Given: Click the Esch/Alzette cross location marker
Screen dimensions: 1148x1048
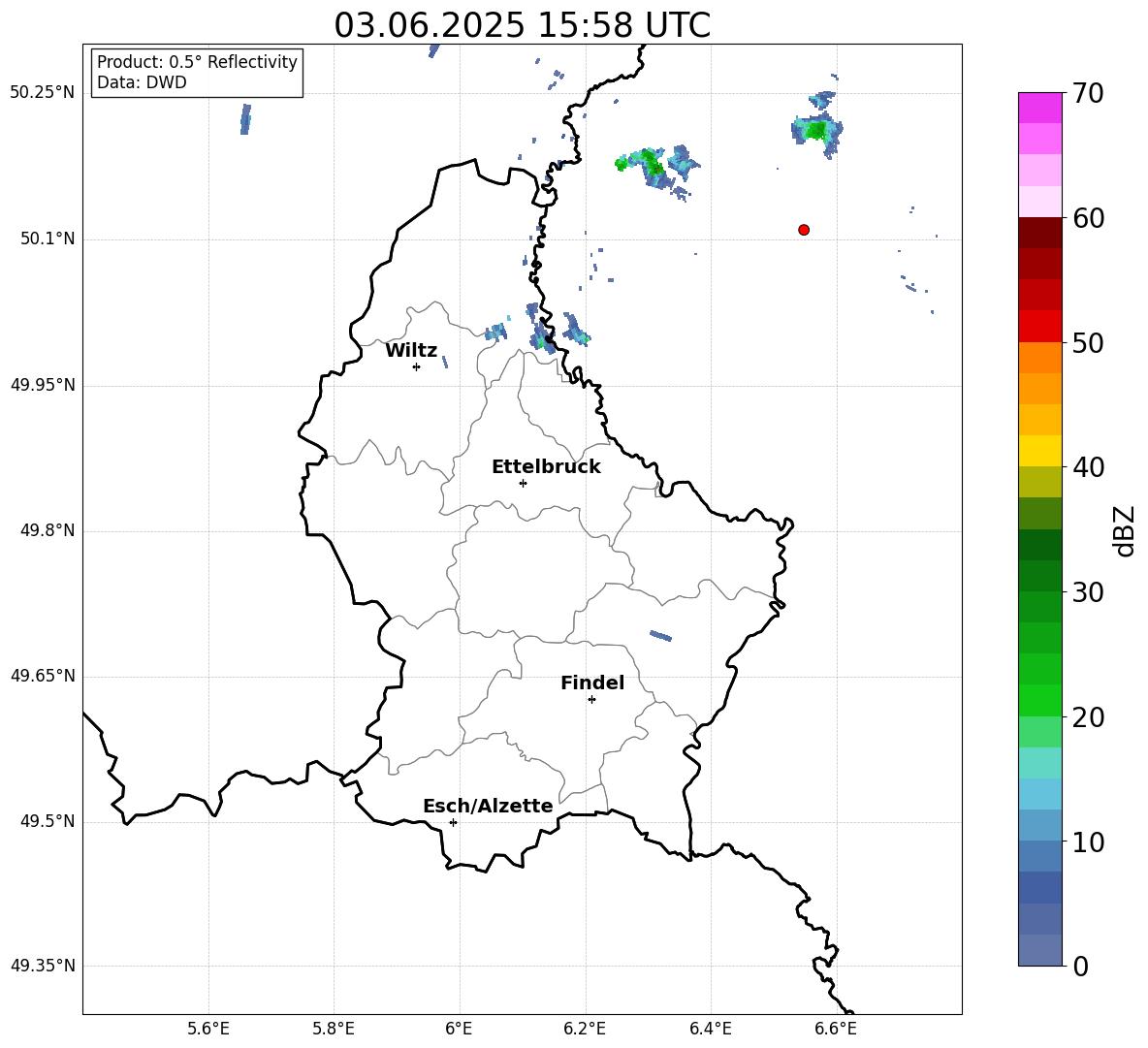Looking at the screenshot, I should click(x=453, y=822).
